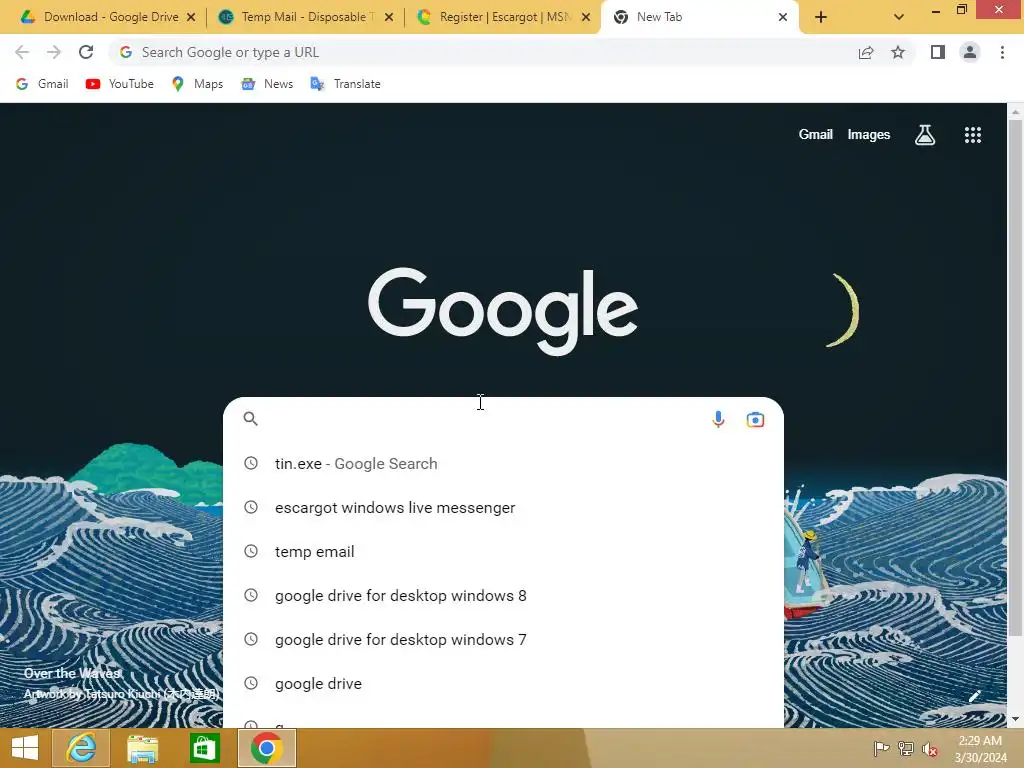The height and width of the screenshot is (768, 1024).
Task: Click the magnifier icon in search box
Action: [251, 419]
